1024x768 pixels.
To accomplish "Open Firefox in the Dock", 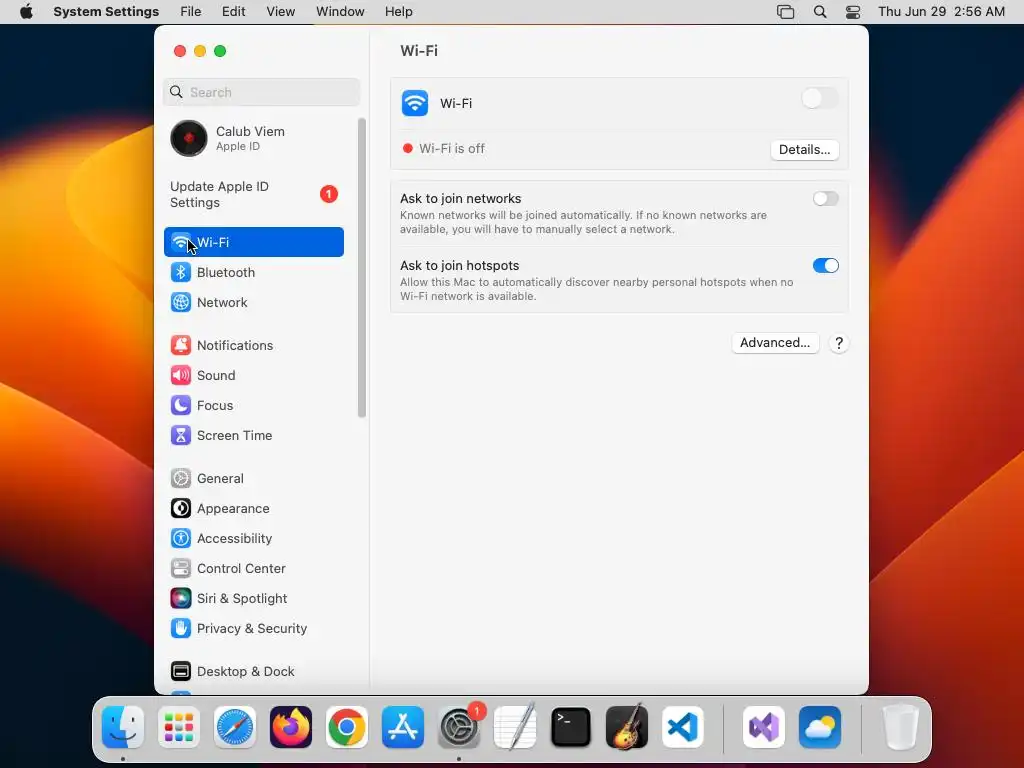I will click(291, 727).
